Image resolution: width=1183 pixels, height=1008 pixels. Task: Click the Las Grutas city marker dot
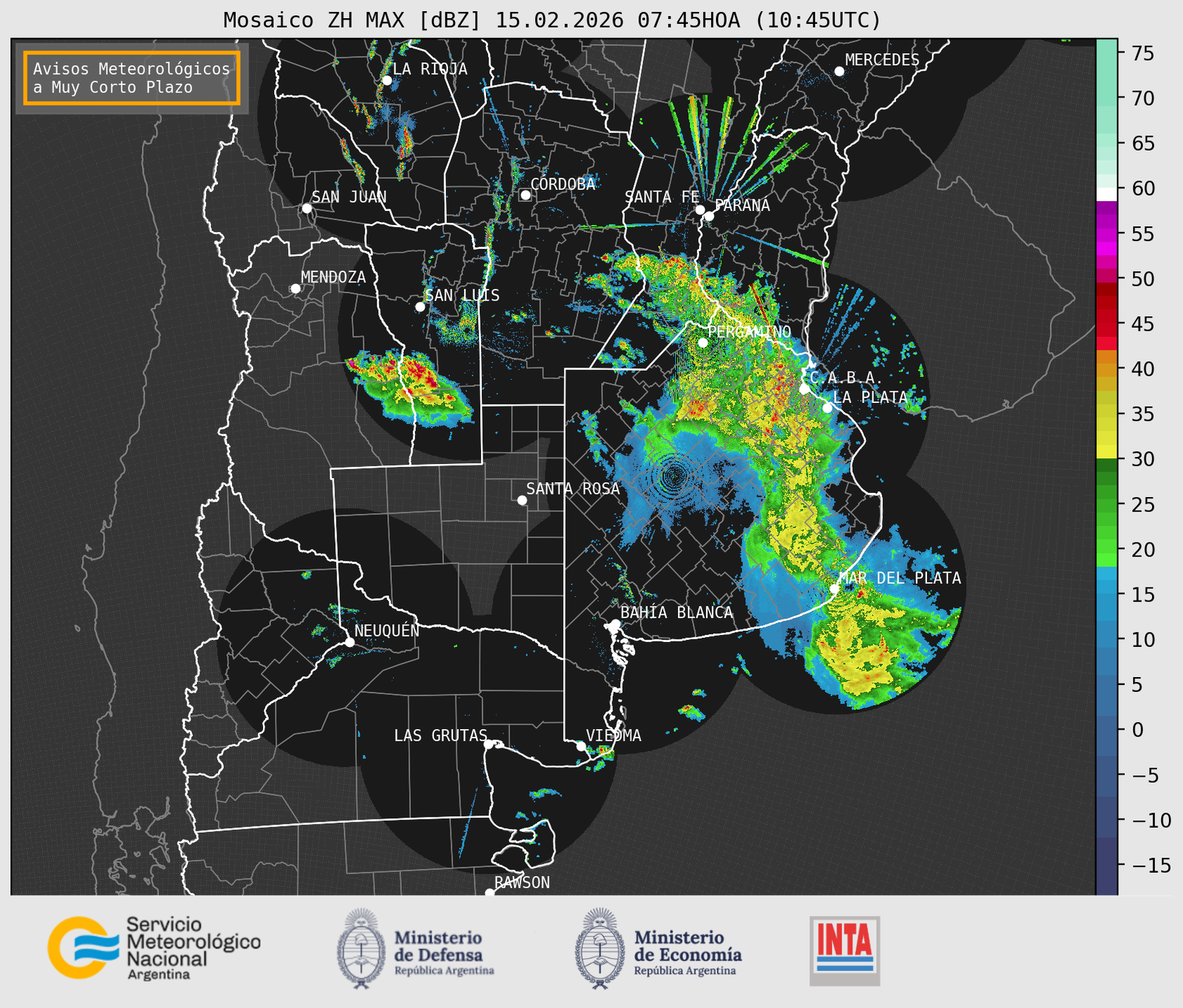489,744
